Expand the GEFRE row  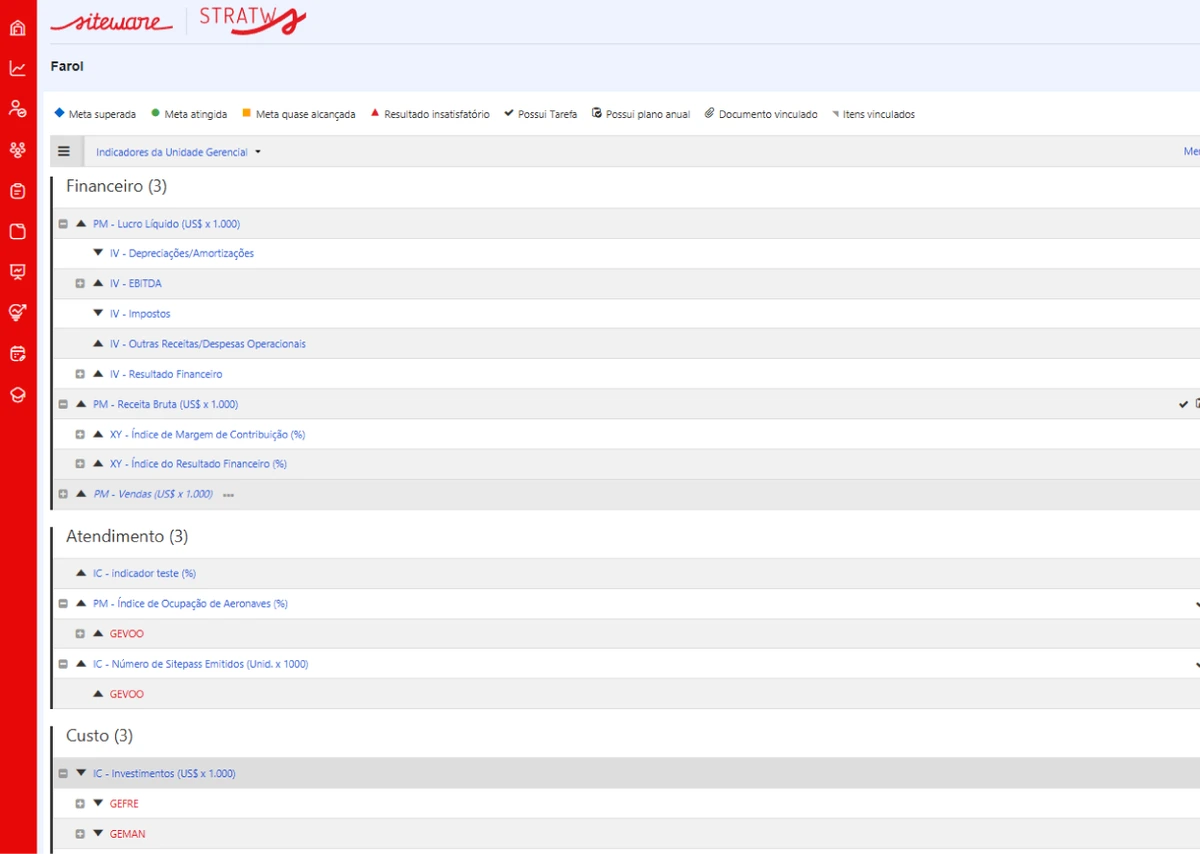point(80,804)
